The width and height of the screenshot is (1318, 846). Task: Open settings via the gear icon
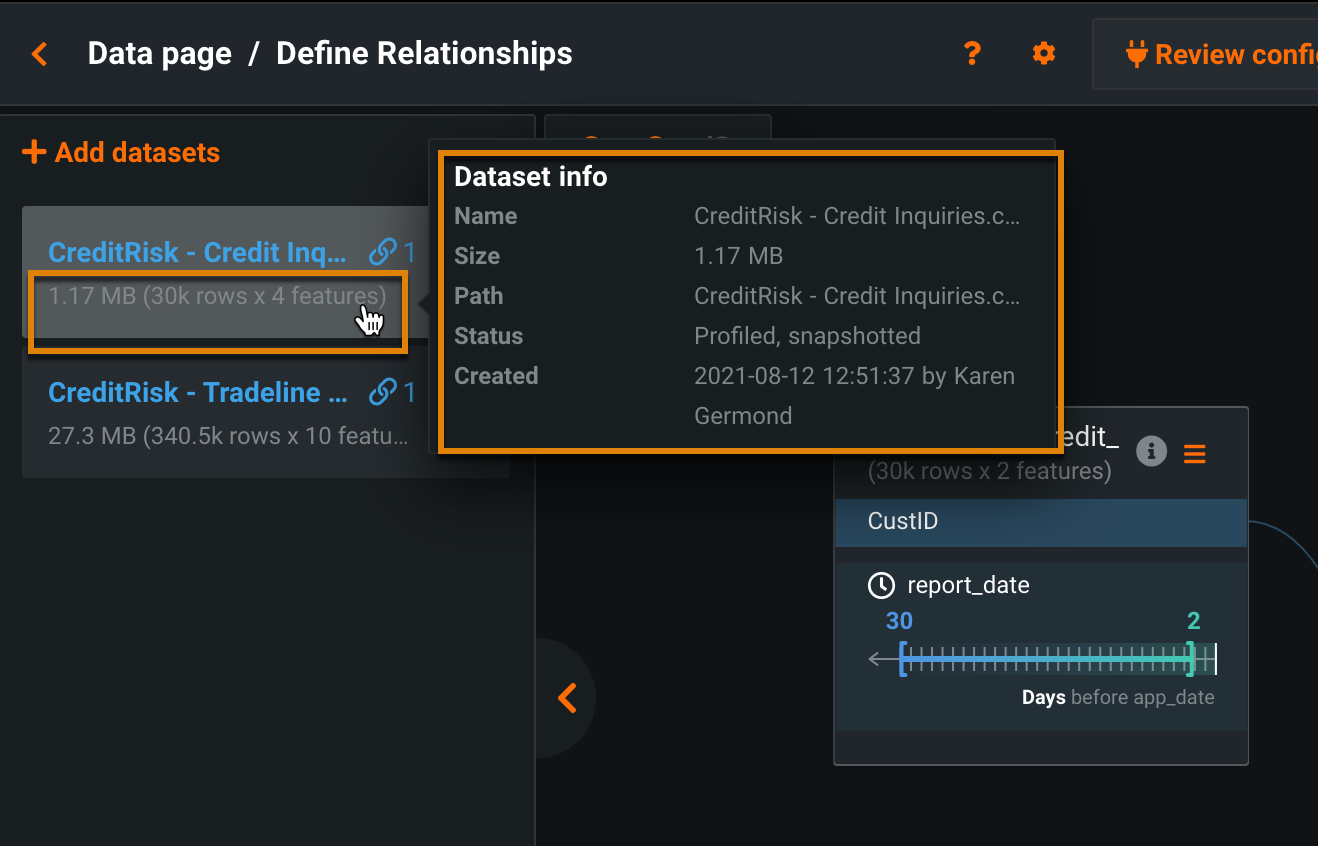click(x=1044, y=54)
